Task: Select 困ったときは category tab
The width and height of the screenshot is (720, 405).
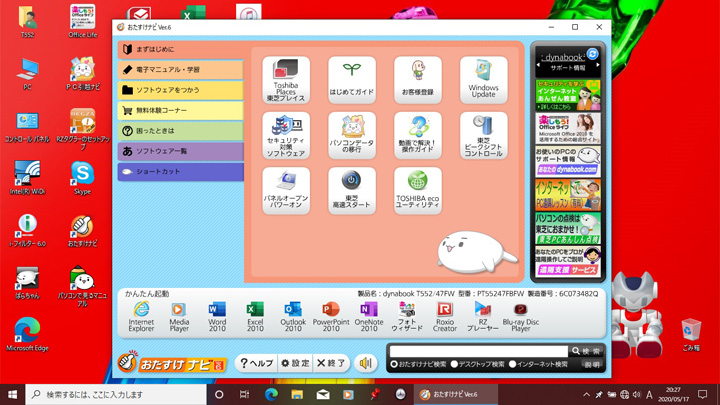Action: 180,131
